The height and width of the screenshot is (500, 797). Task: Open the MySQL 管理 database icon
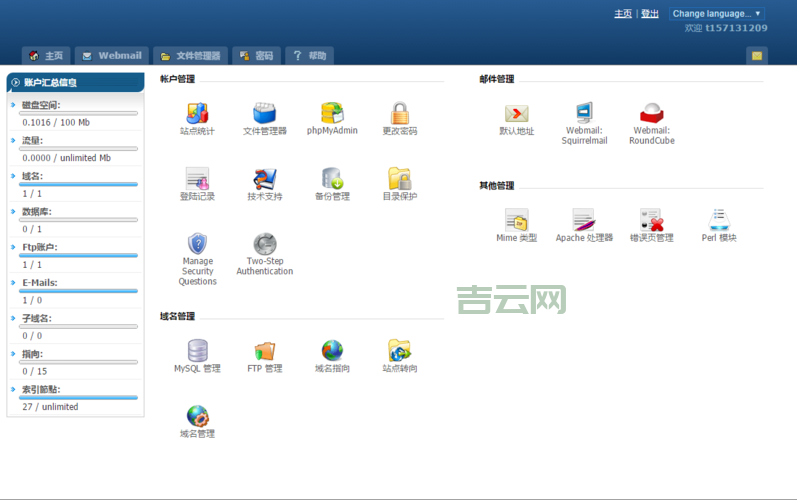[197, 351]
